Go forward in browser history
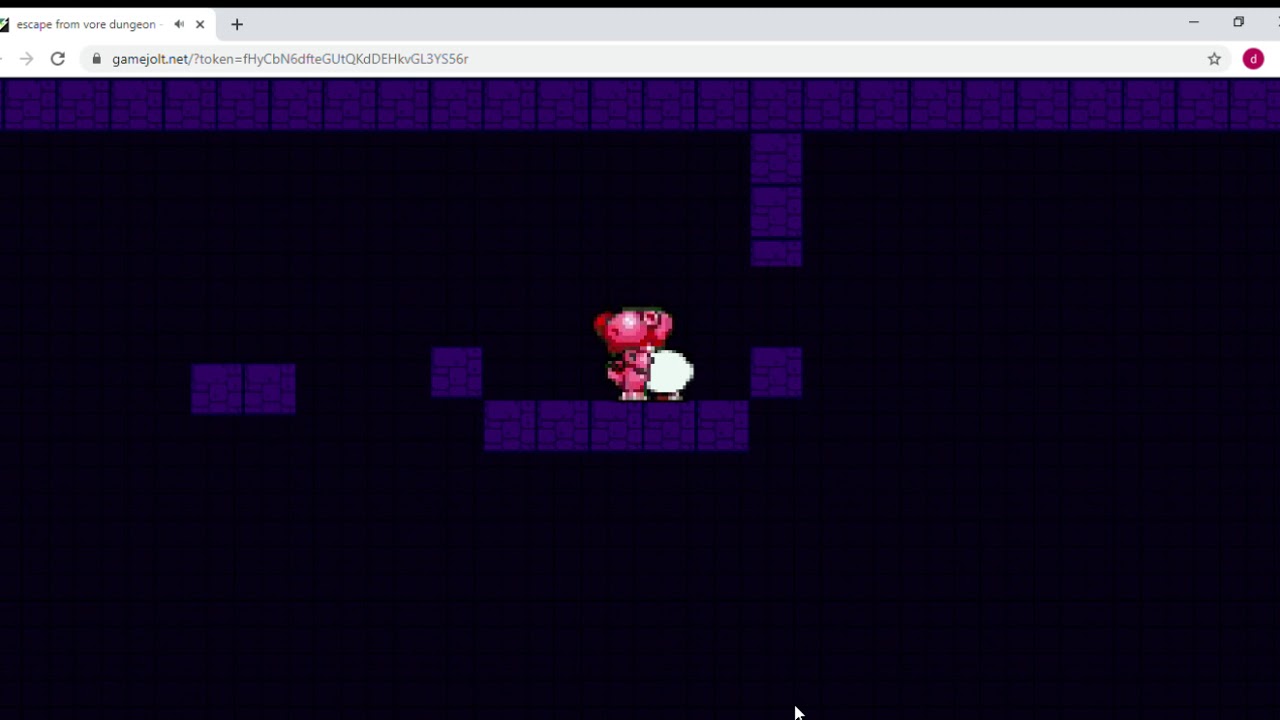This screenshot has width=1280, height=720. click(x=26, y=59)
